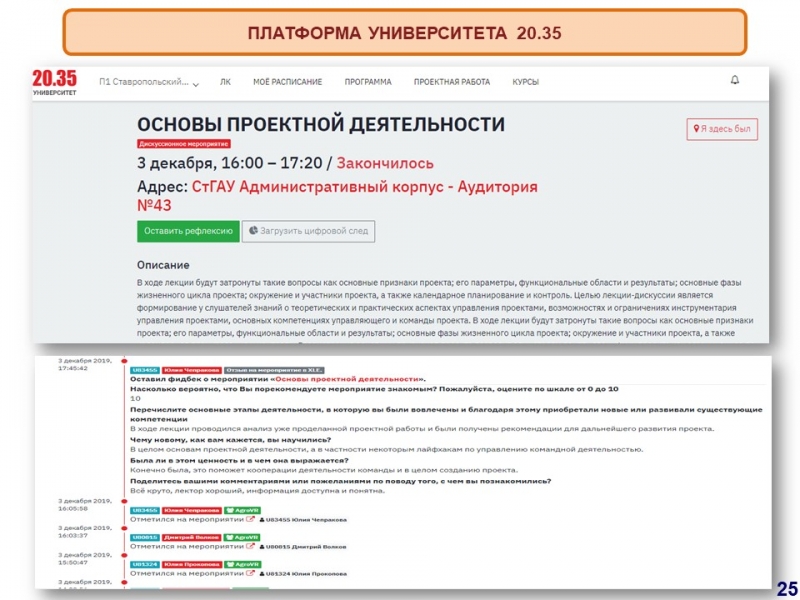Click the external link icon in 15:50:47 entry
Image resolution: width=800 pixels, height=600 pixels.
click(250, 573)
